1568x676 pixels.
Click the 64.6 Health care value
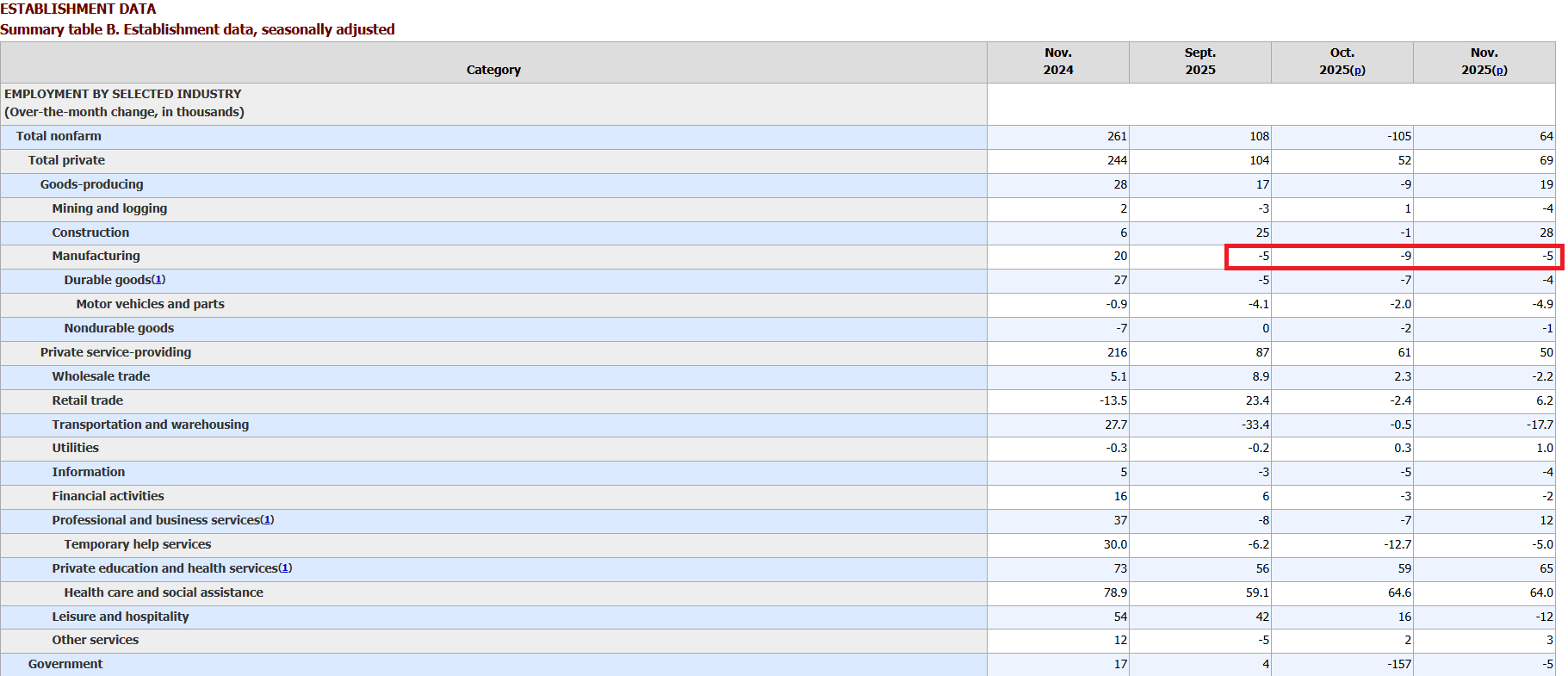pos(1399,592)
